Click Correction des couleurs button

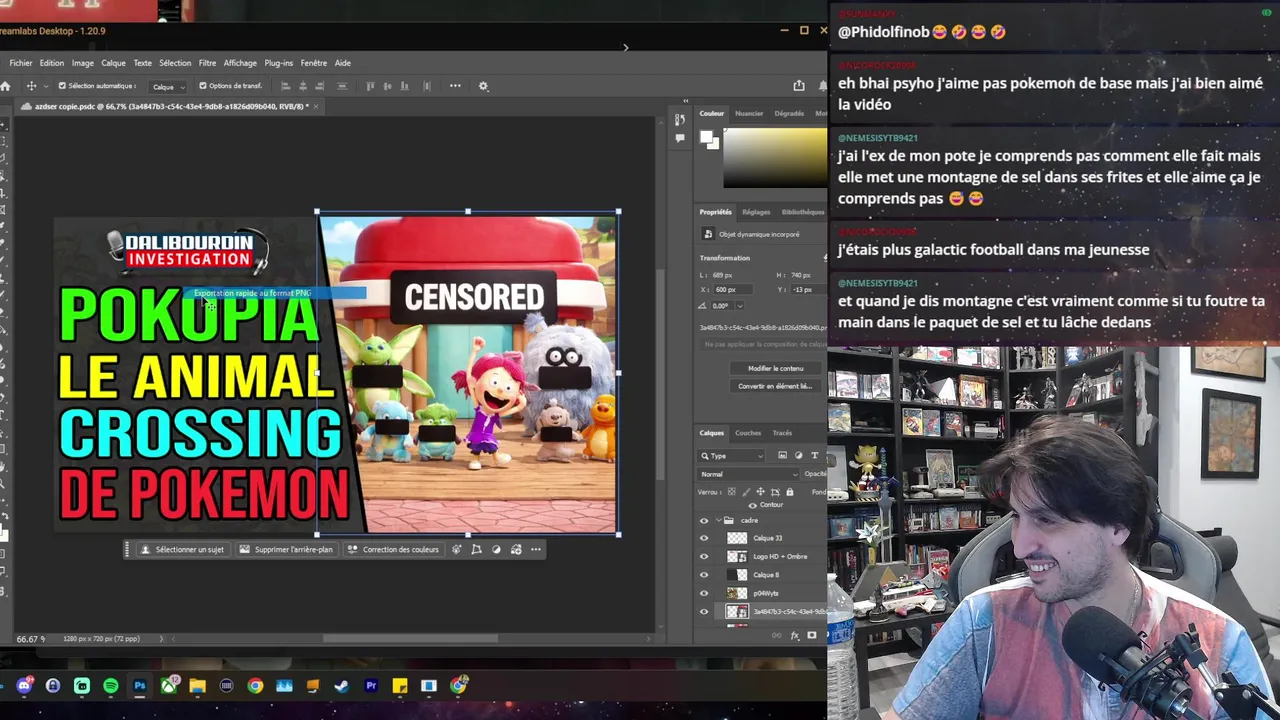393,549
